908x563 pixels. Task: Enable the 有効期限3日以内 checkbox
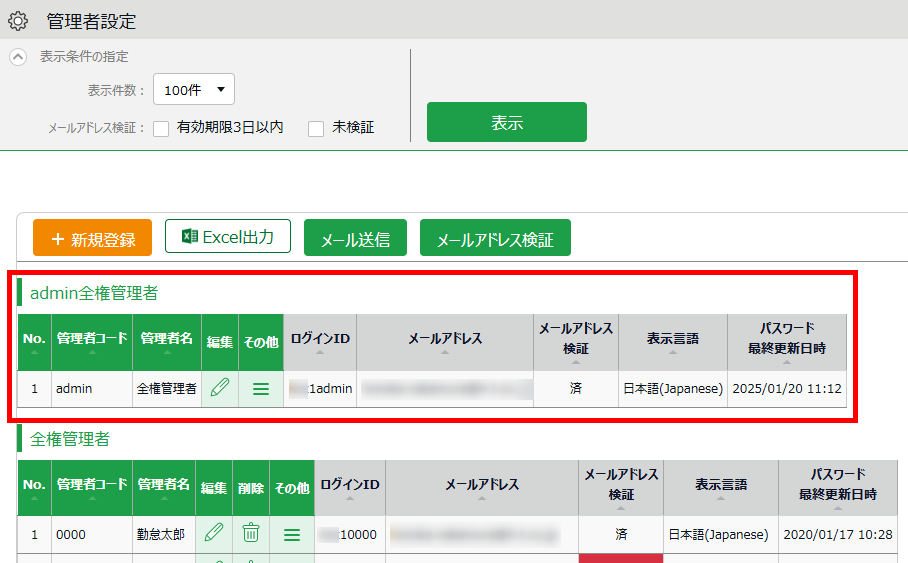(161, 128)
